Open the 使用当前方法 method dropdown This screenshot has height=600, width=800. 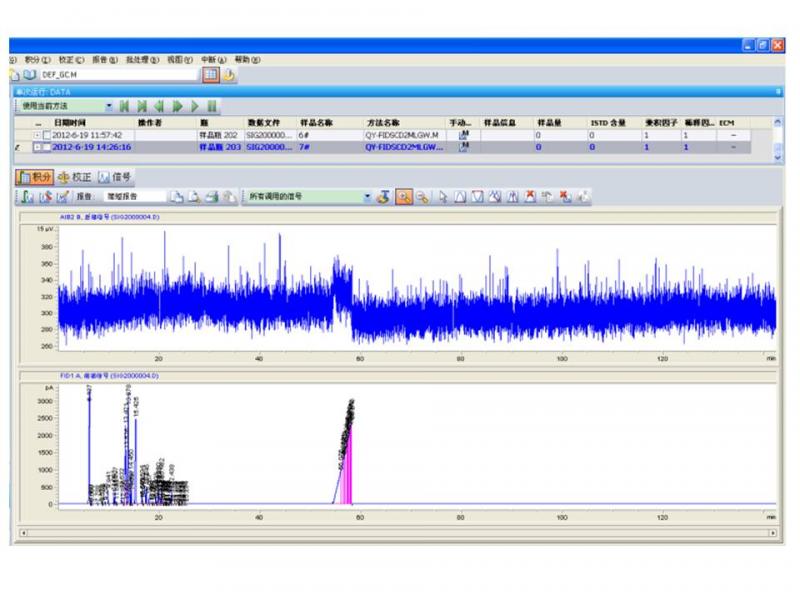pos(109,105)
